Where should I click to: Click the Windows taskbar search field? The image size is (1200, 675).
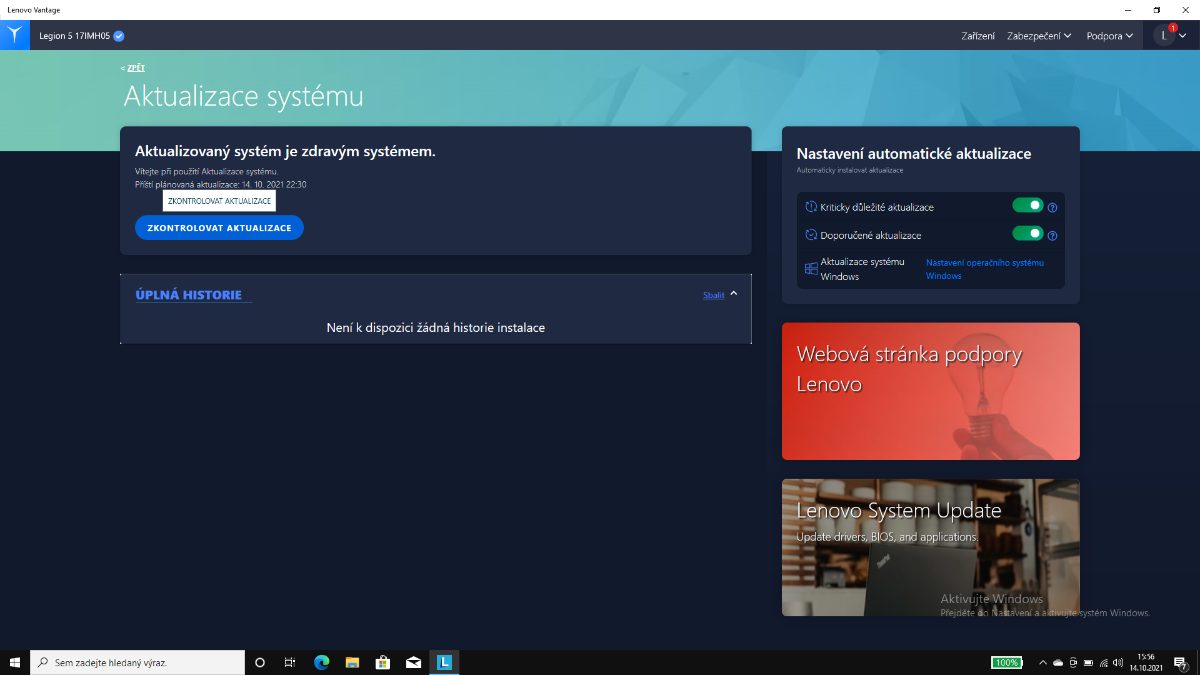click(140, 662)
